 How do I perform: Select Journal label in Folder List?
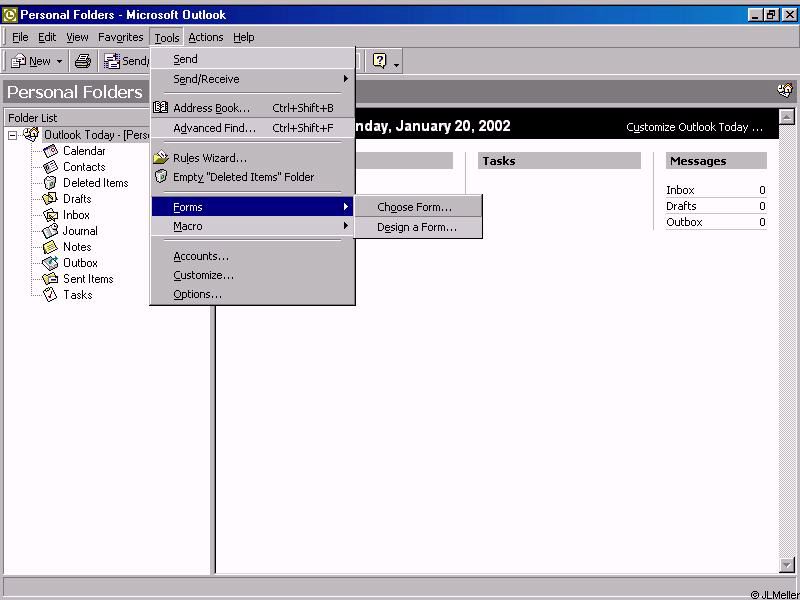coord(80,231)
